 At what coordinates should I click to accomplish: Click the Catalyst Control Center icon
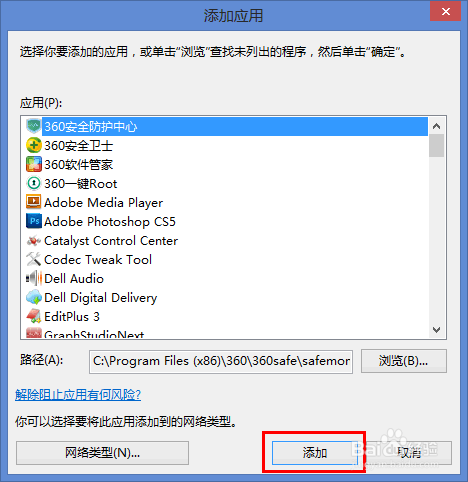pos(34,240)
